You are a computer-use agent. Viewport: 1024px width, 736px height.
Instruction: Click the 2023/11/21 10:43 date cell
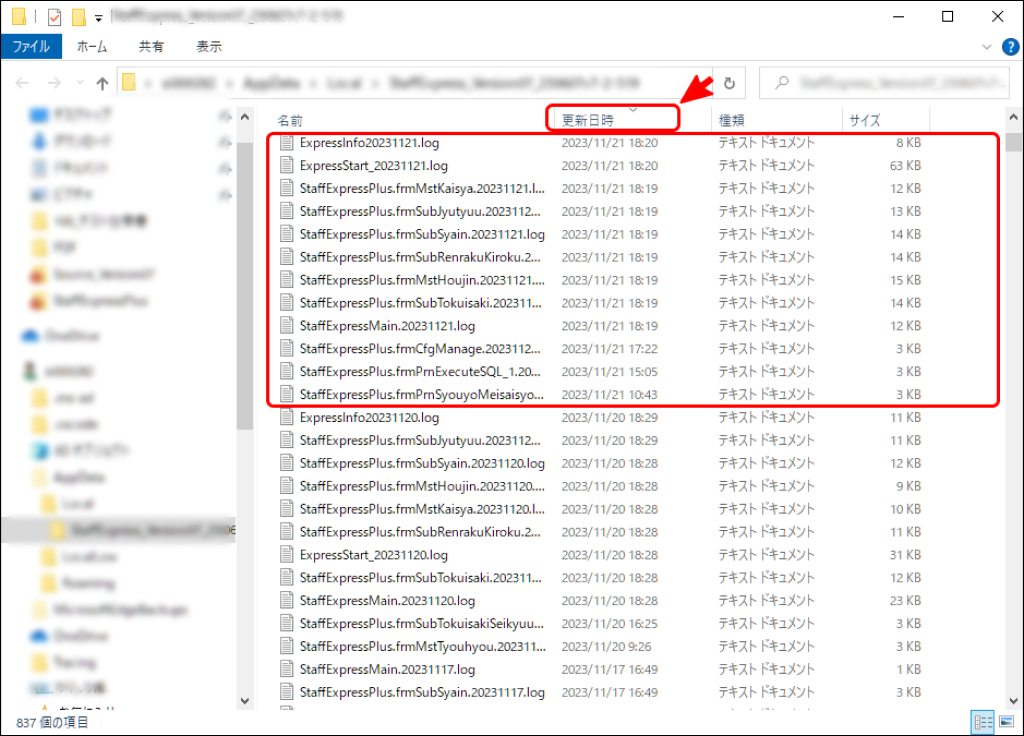[x=609, y=394]
